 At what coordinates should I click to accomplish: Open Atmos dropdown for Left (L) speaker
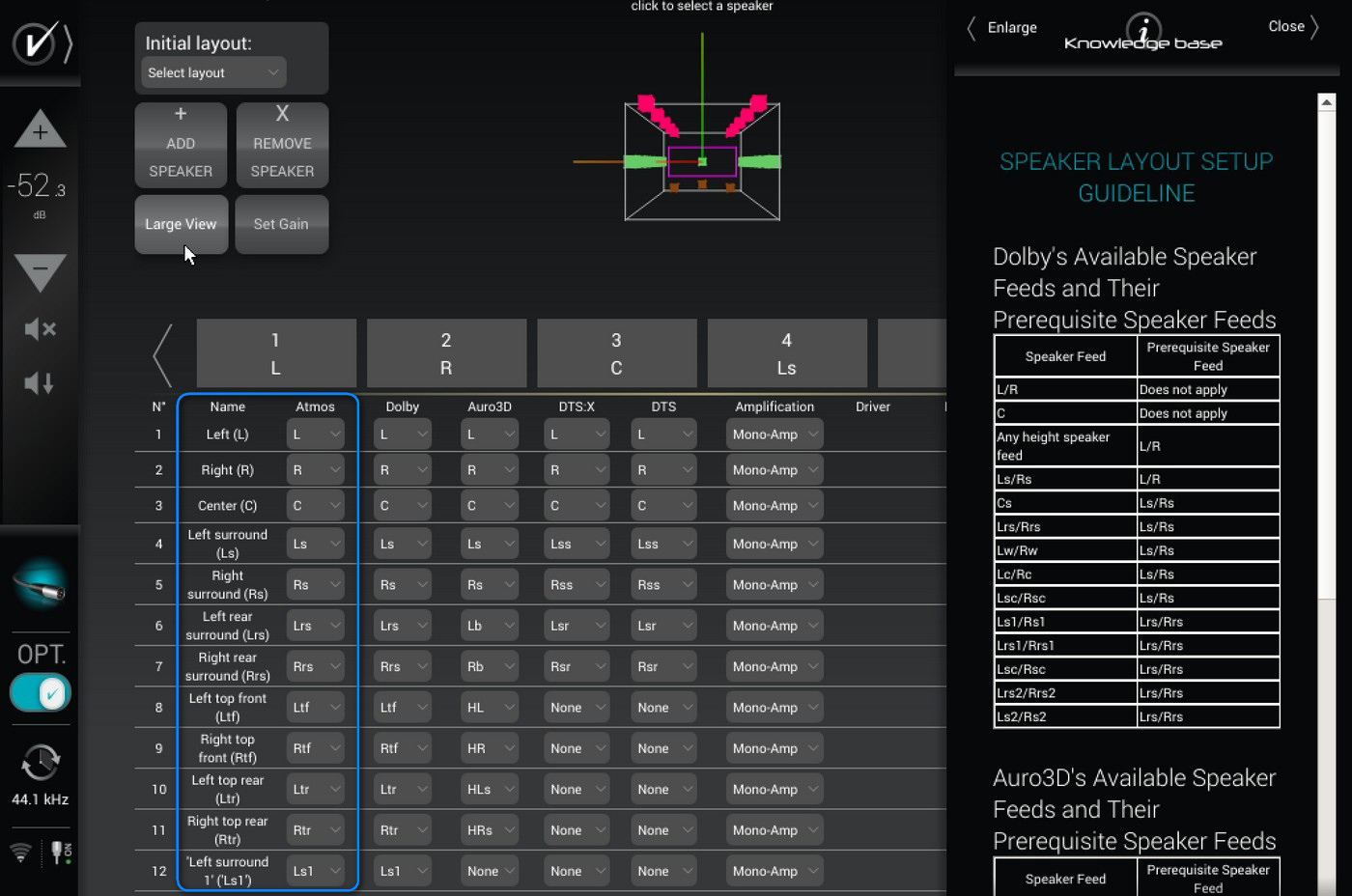[x=315, y=434]
